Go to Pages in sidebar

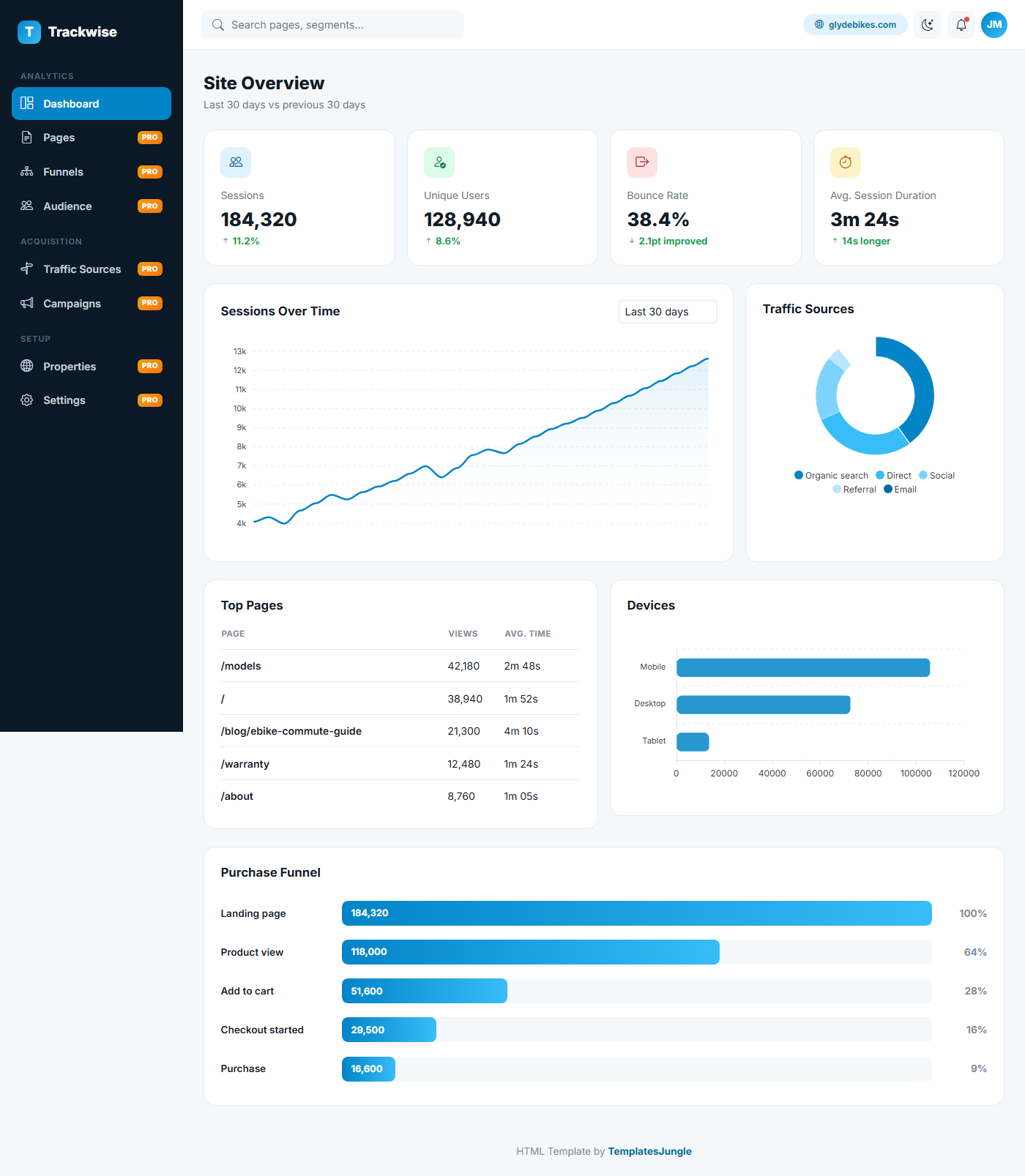[92, 138]
